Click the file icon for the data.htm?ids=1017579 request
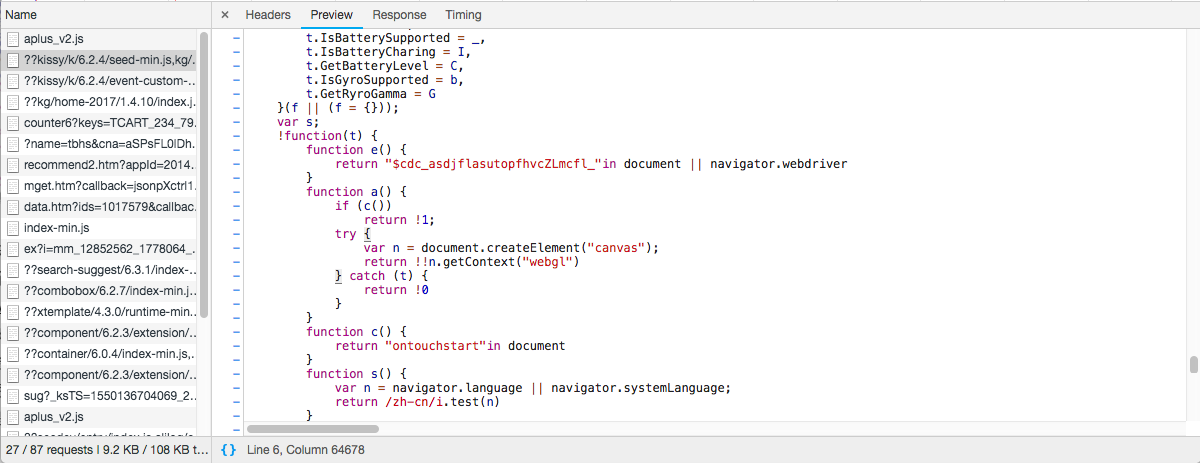1200x463 pixels. click(x=13, y=207)
